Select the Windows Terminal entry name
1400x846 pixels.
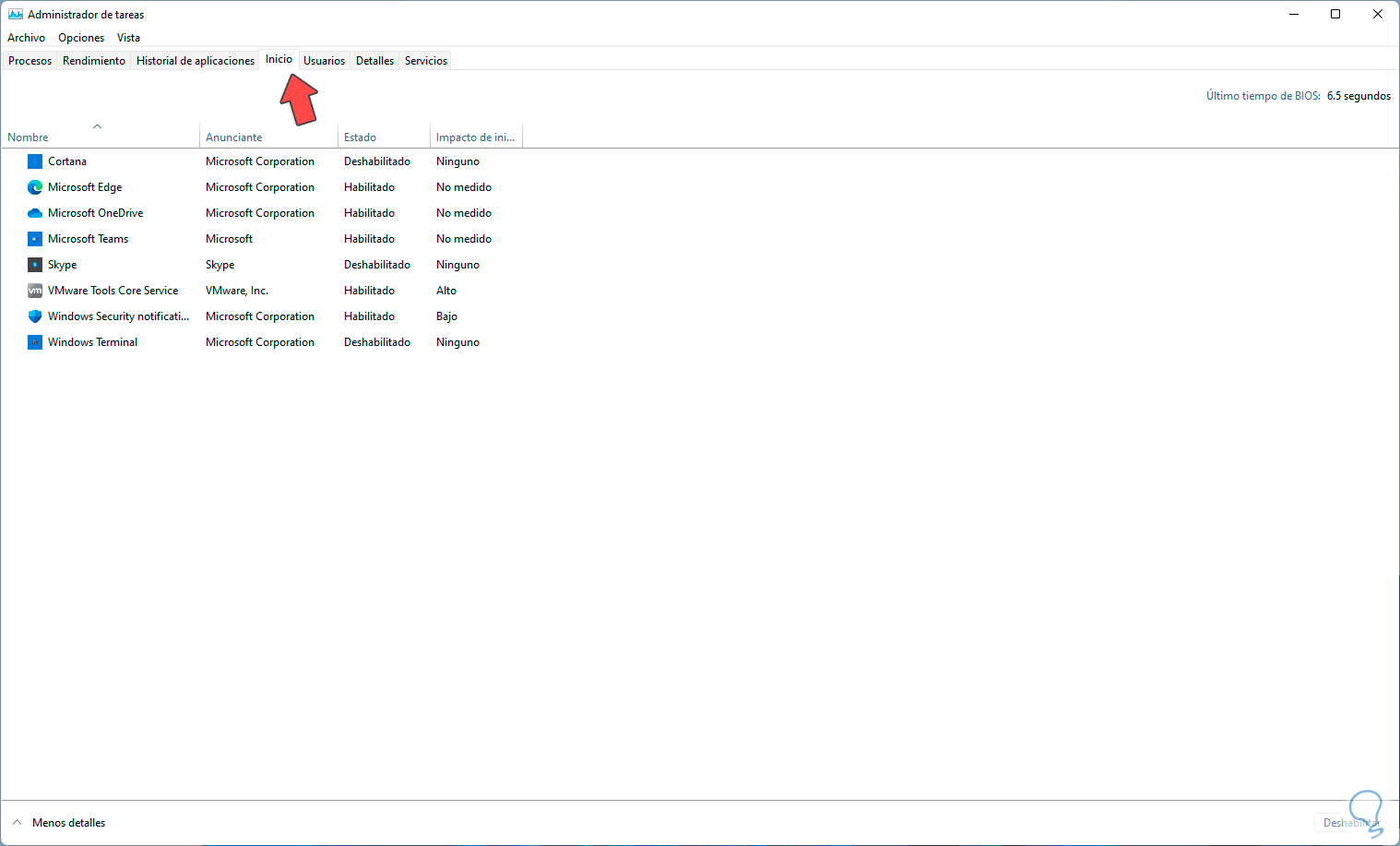click(93, 342)
